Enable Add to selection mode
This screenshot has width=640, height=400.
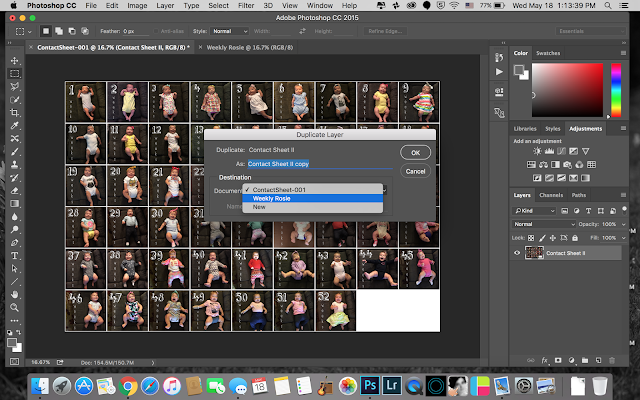click(x=59, y=31)
